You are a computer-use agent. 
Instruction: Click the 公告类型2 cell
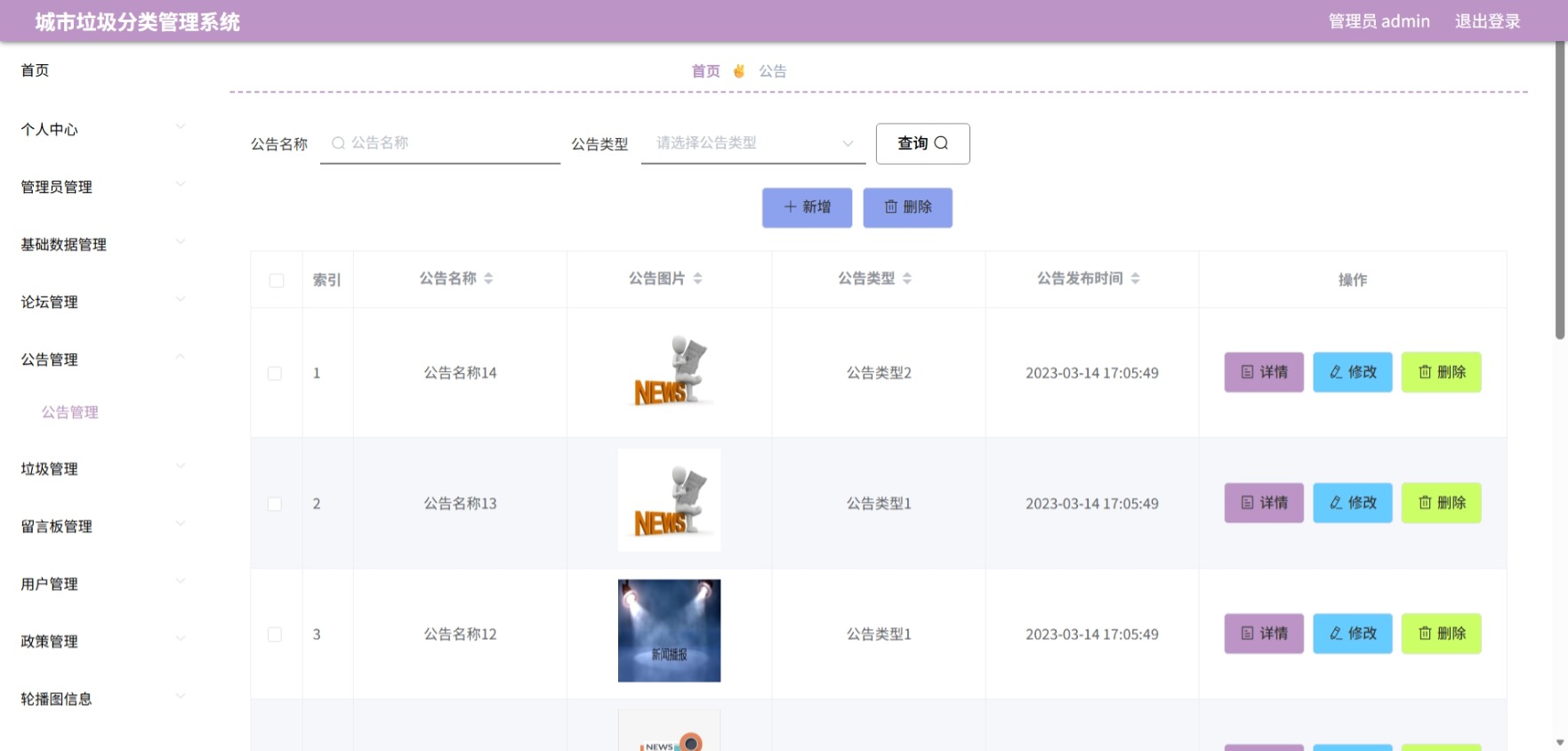(x=879, y=373)
